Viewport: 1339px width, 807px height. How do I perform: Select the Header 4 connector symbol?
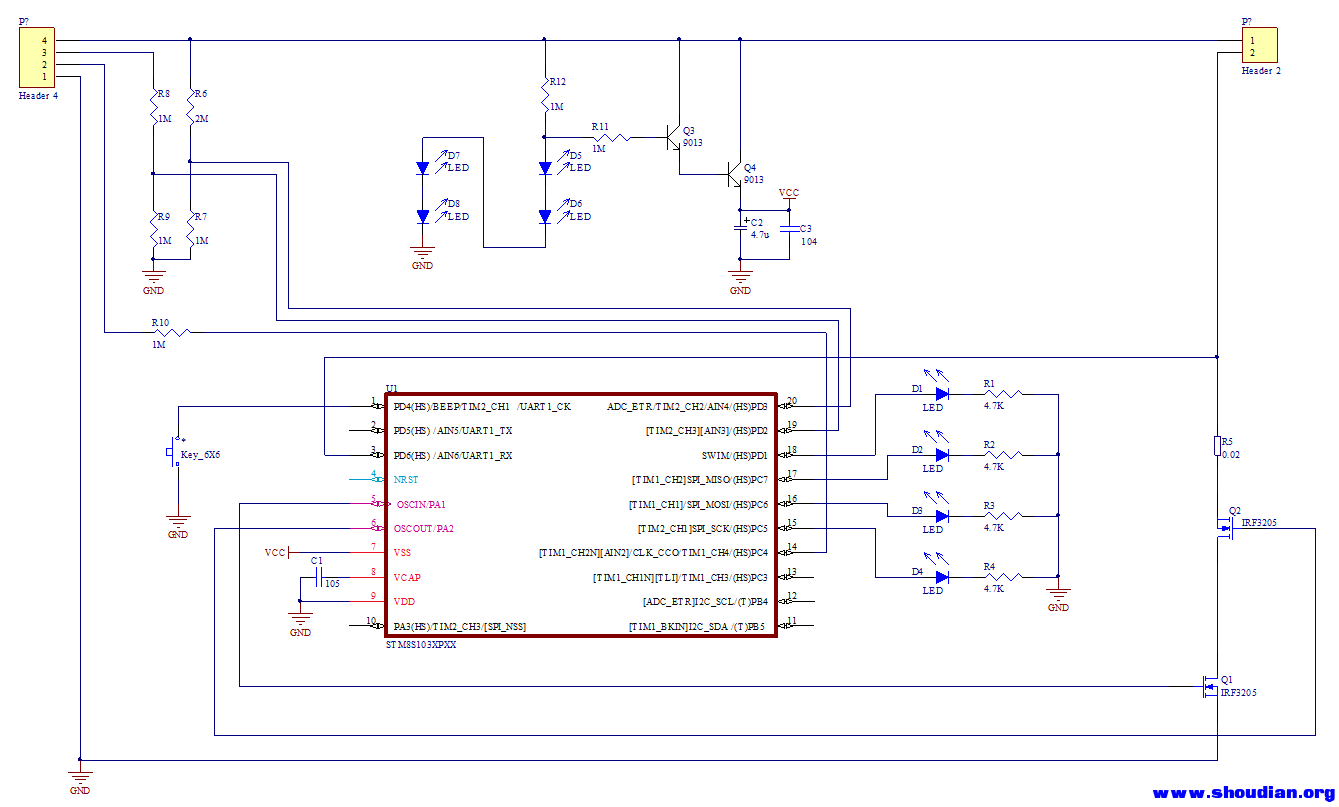coord(38,58)
